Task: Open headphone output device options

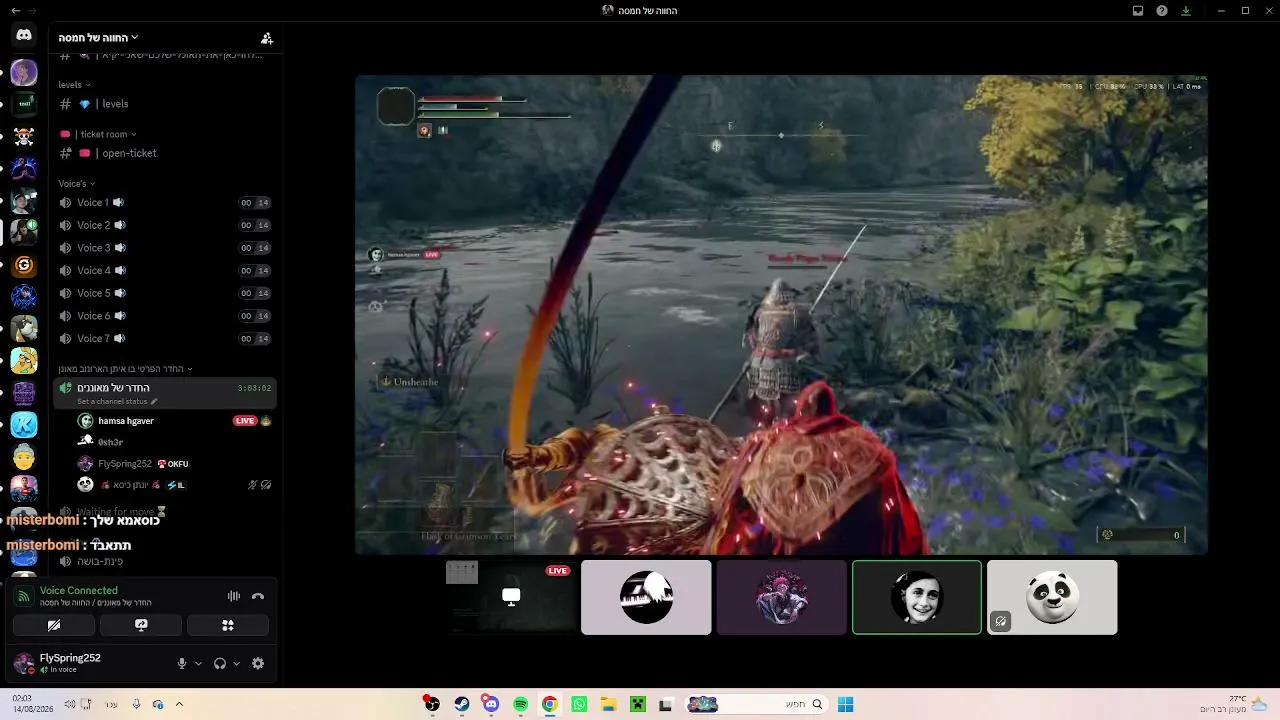Action: 236,663
